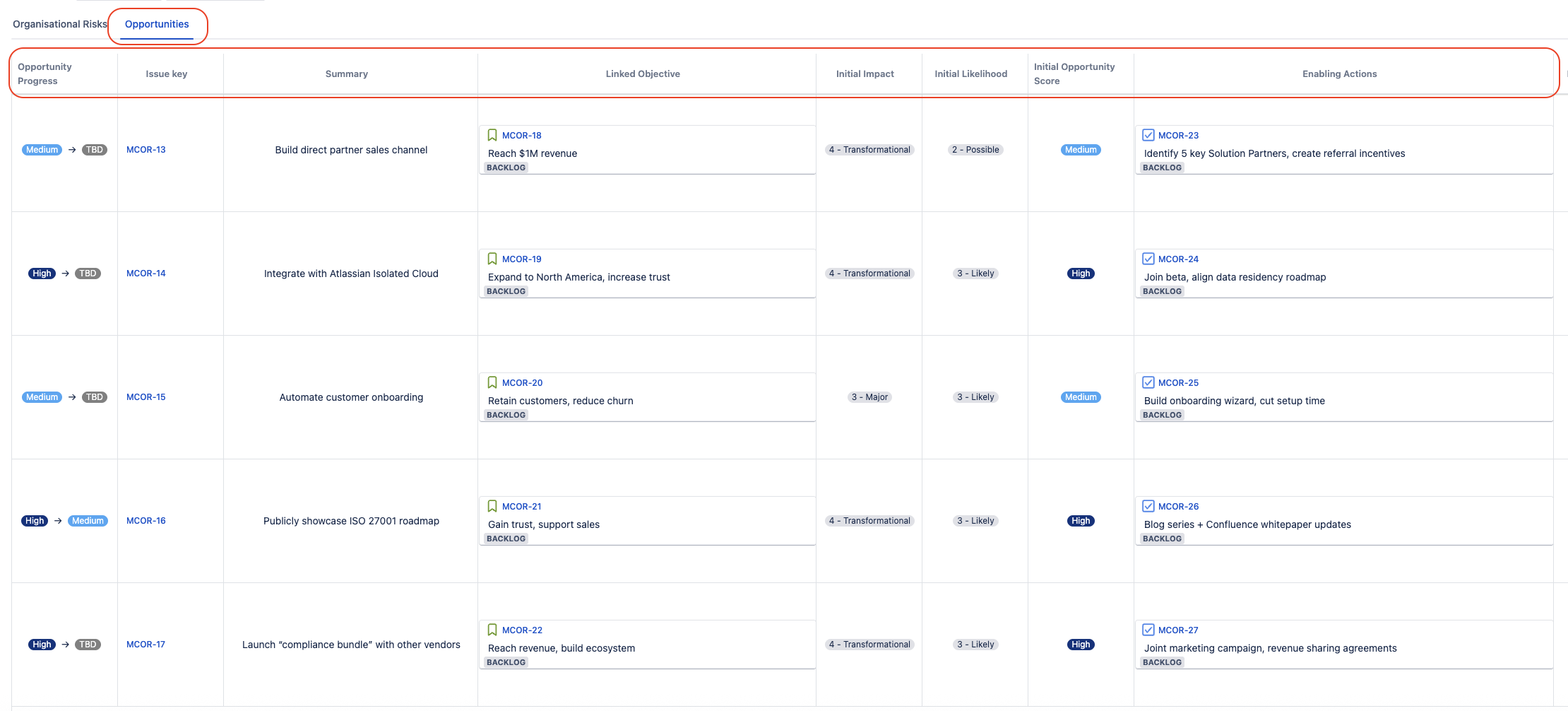Click the Summary column header
Image resolution: width=1568 pixels, height=711 pixels.
tap(347, 74)
